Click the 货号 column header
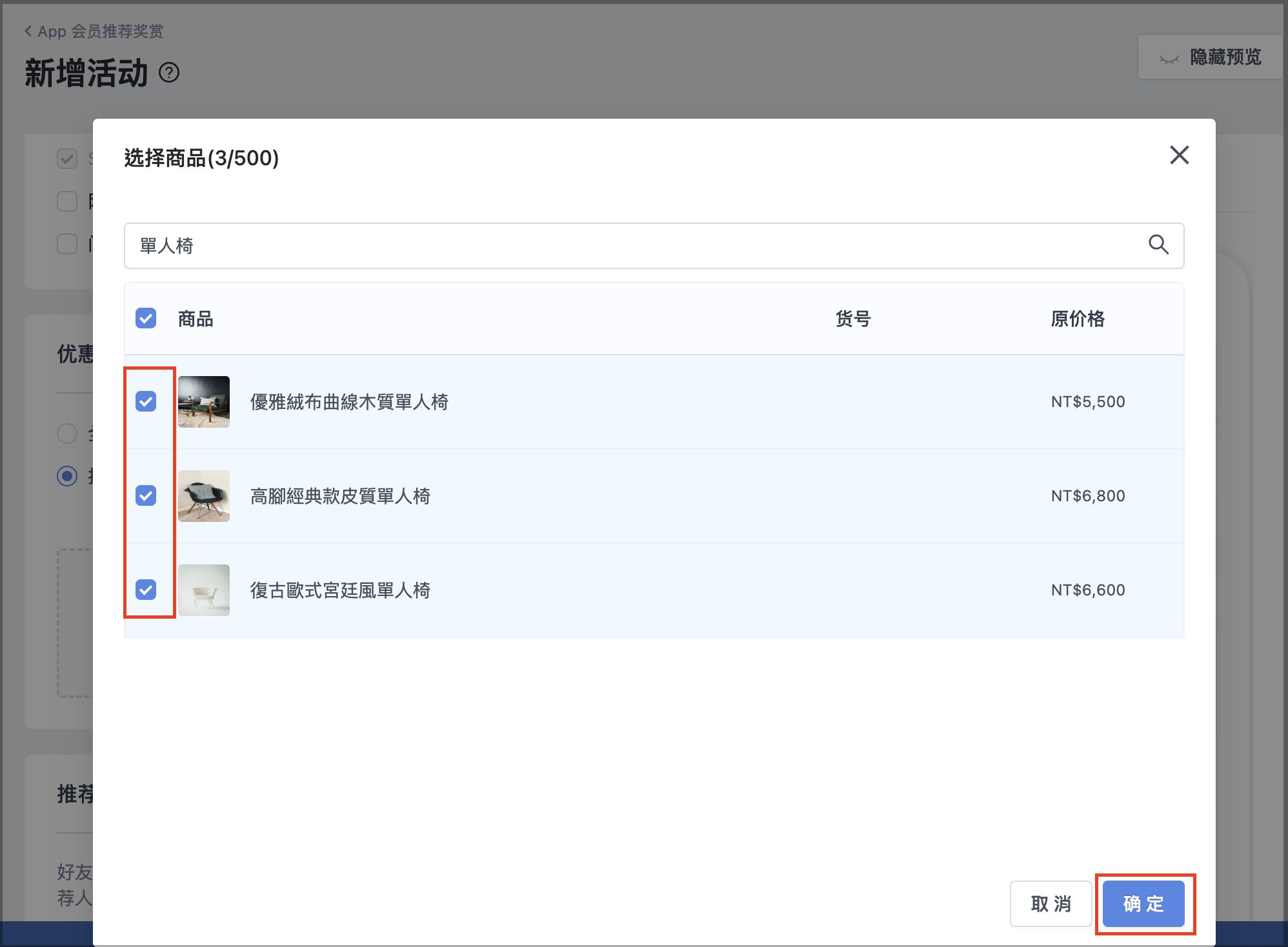The height and width of the screenshot is (947, 1288). click(853, 319)
